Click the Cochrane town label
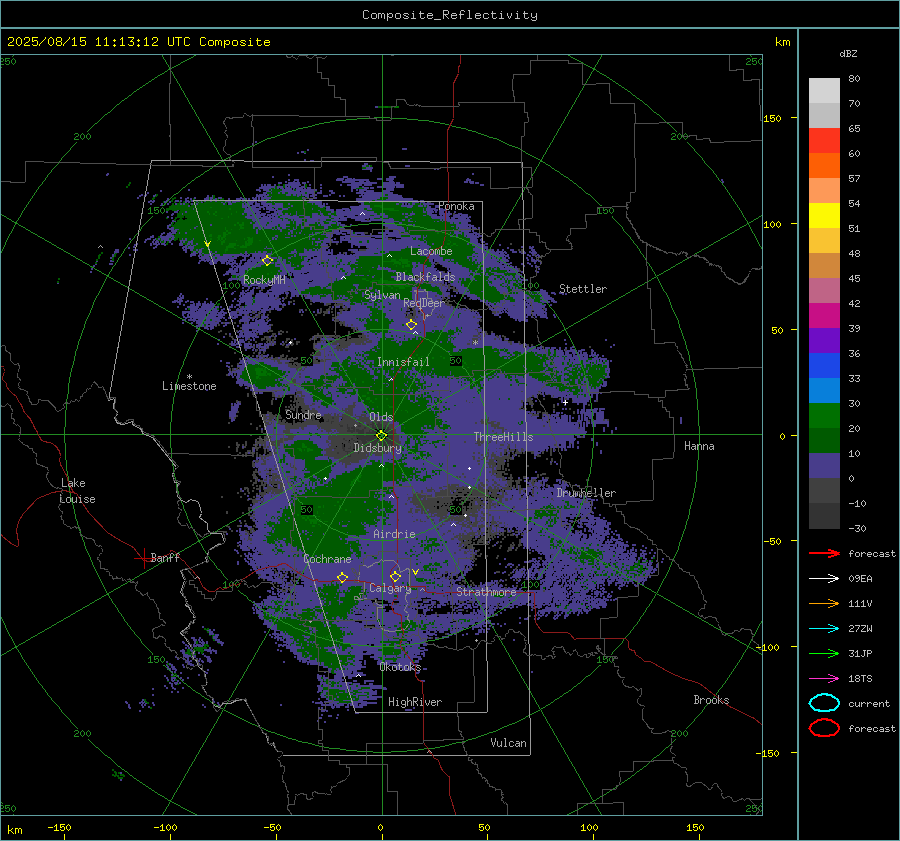The height and width of the screenshot is (841, 900). pyautogui.click(x=327, y=559)
